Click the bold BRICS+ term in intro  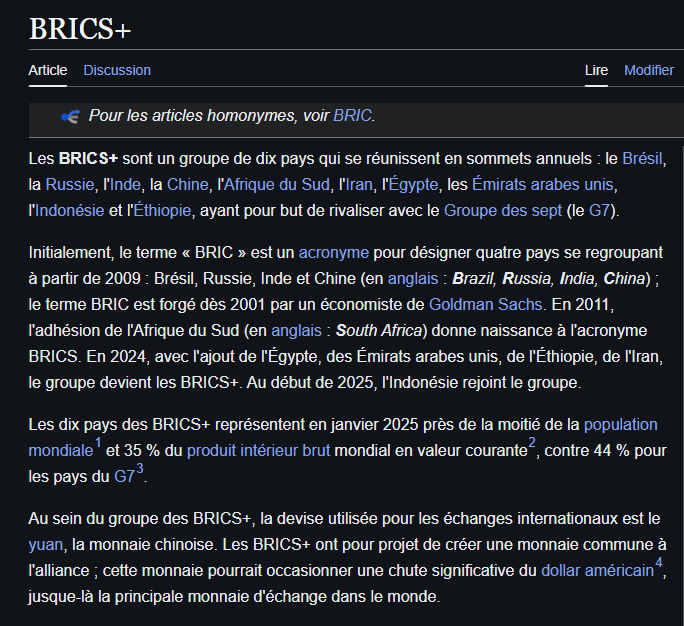[88, 158]
